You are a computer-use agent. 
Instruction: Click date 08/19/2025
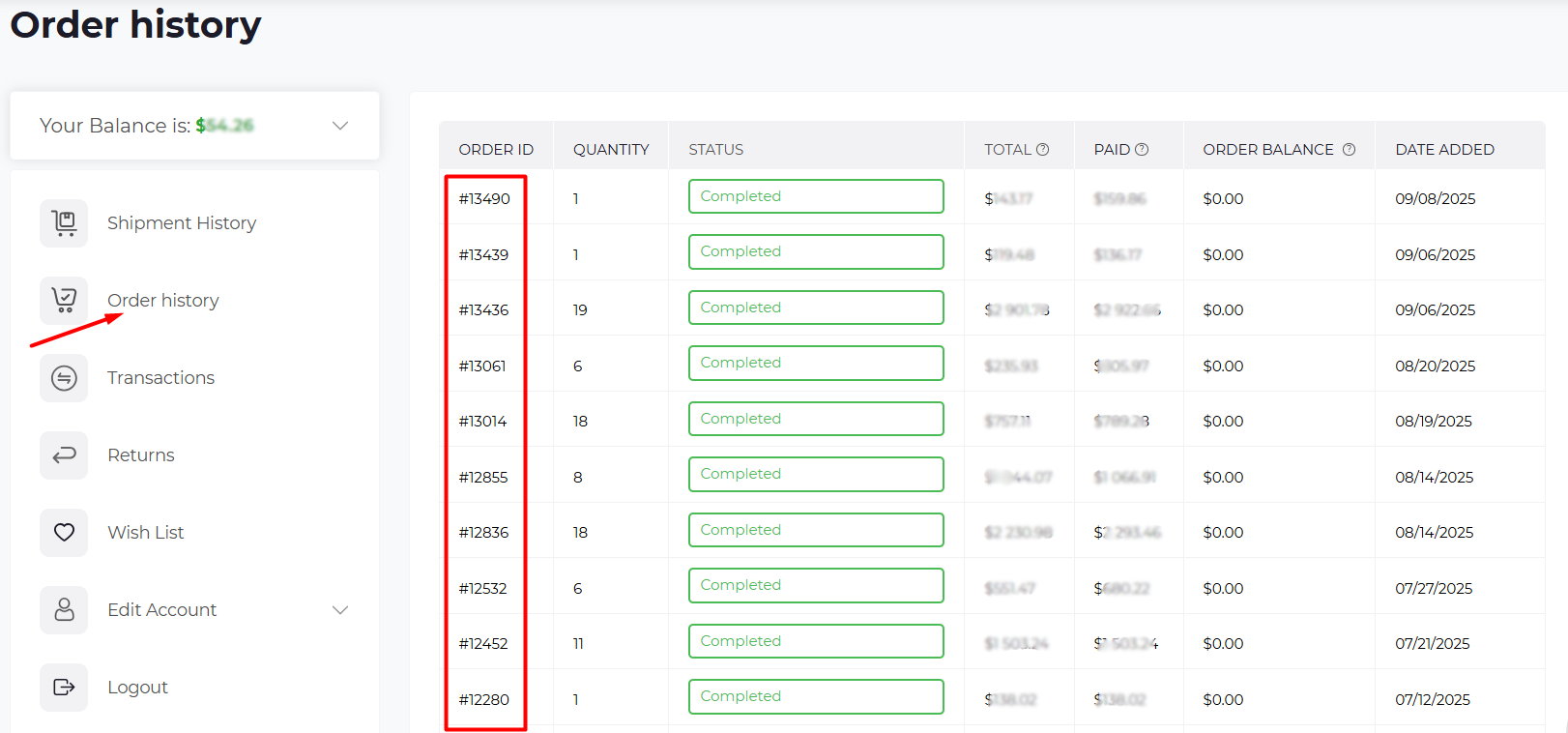pos(1434,422)
